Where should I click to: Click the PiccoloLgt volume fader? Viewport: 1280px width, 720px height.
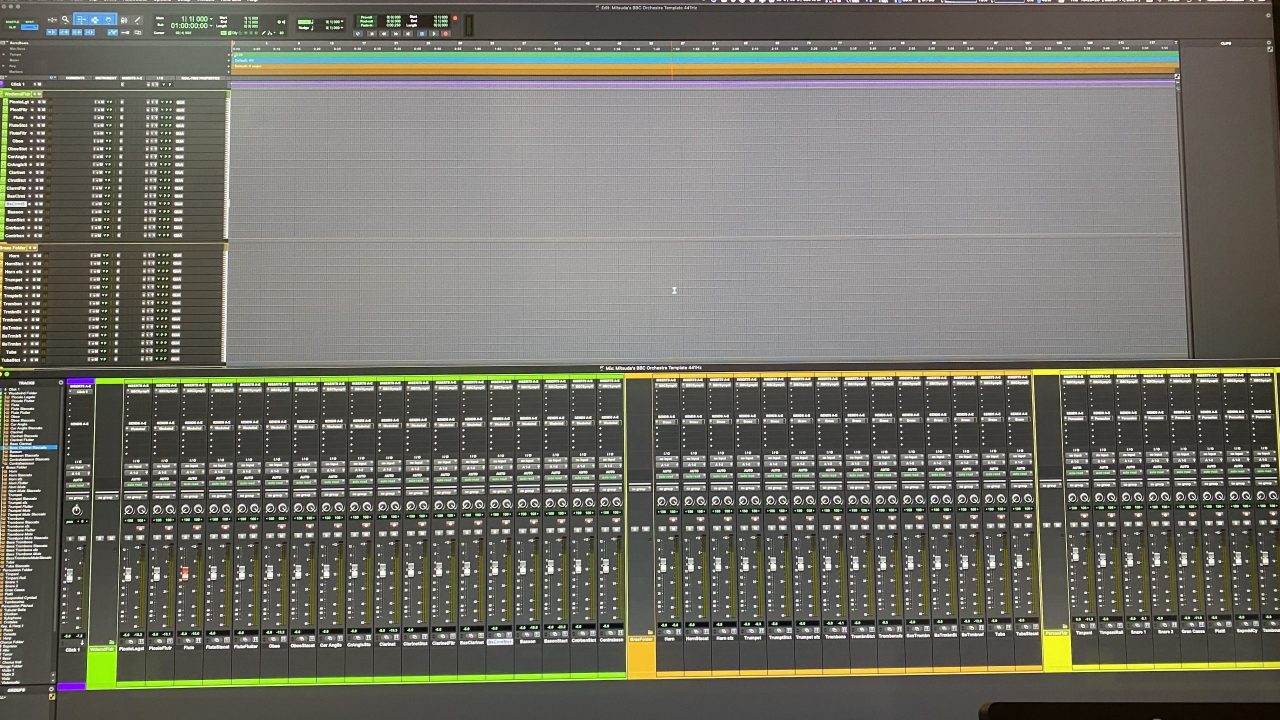tap(128, 574)
